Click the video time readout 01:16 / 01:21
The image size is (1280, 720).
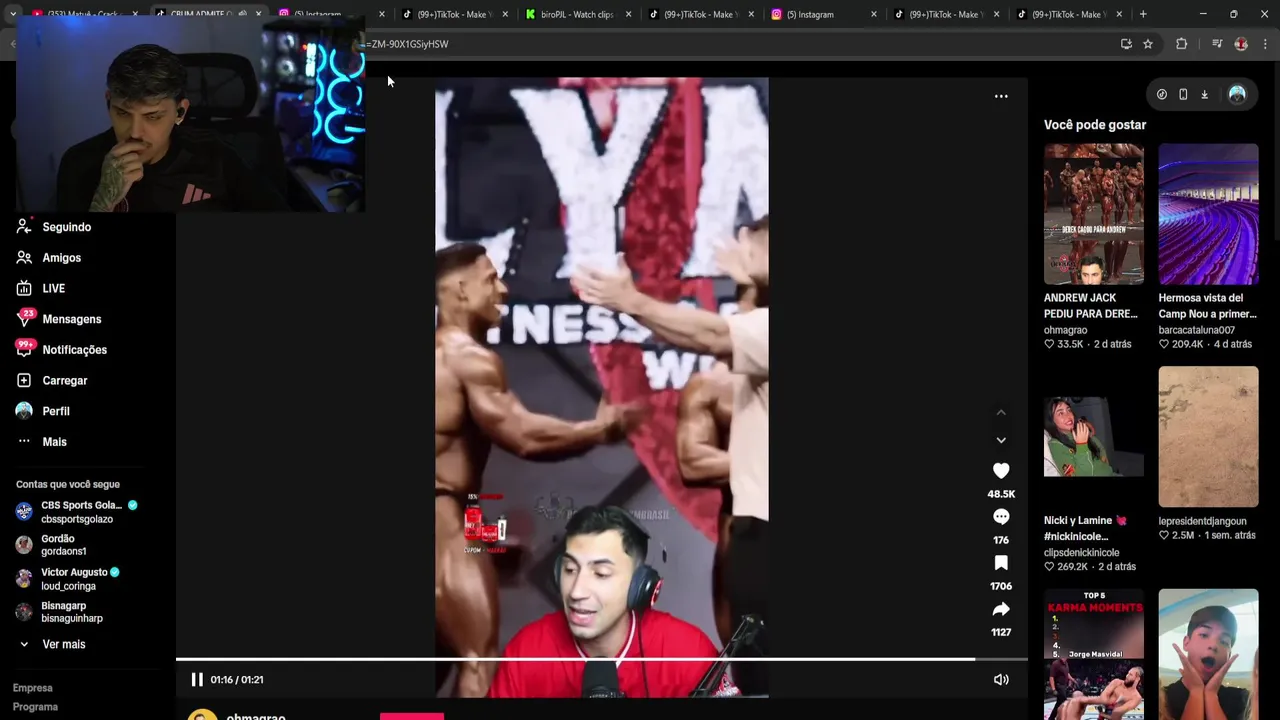(x=237, y=680)
